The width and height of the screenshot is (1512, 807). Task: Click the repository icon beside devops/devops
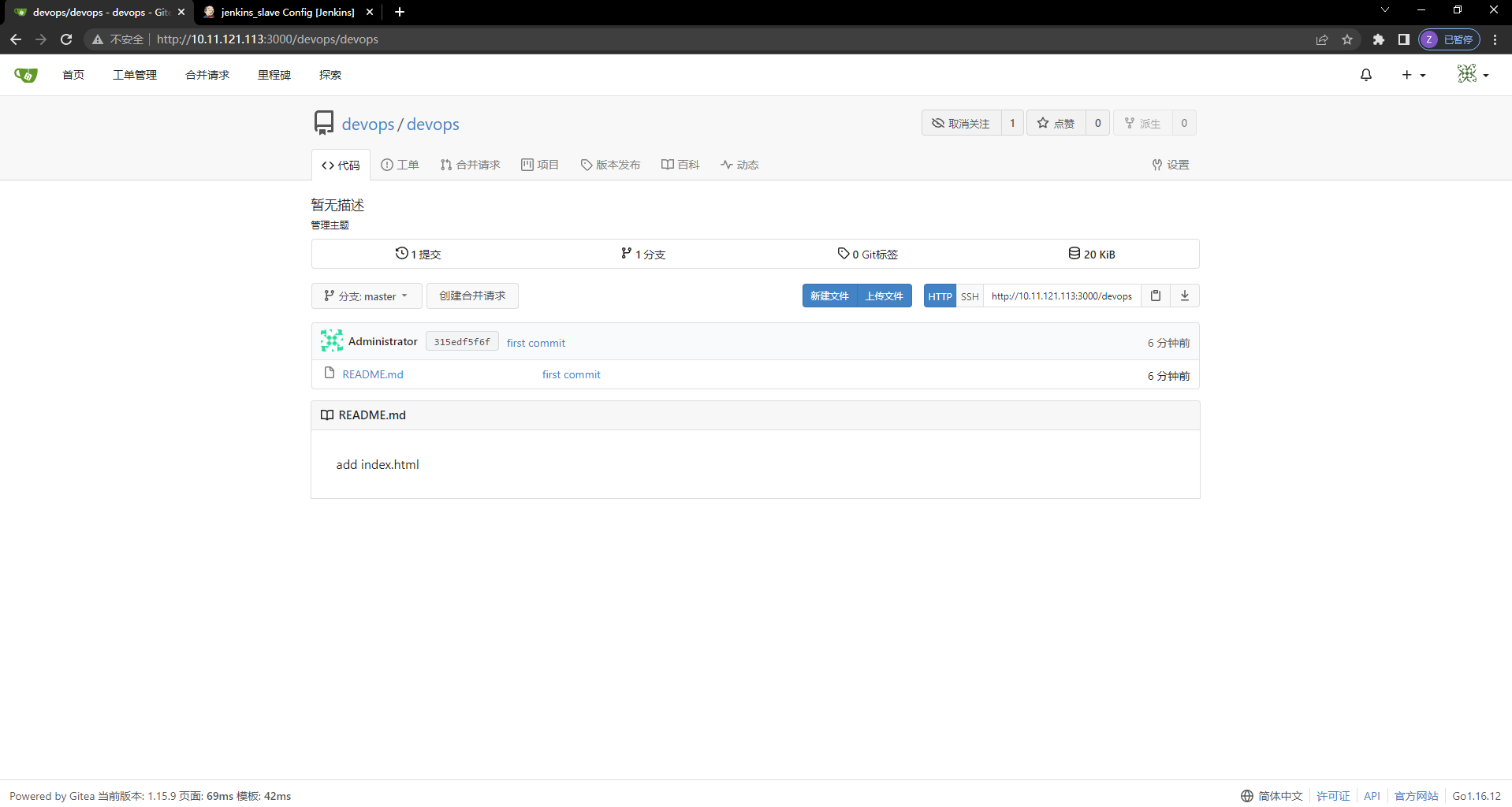click(323, 123)
